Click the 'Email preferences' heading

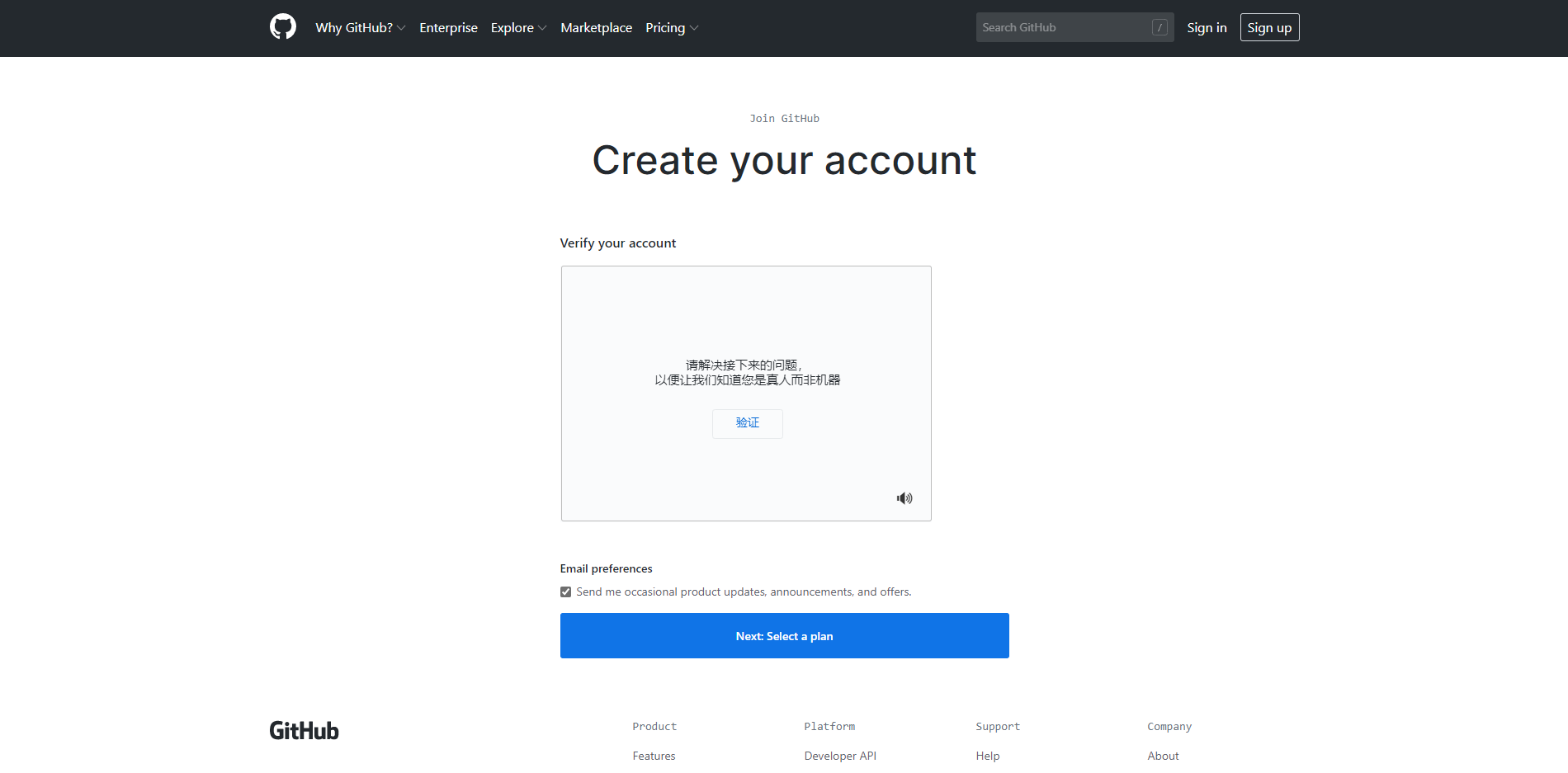pyautogui.click(x=607, y=569)
